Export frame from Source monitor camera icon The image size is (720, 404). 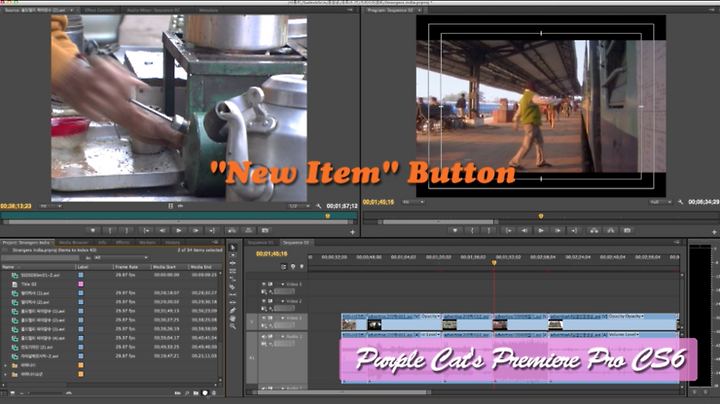pyautogui.click(x=265, y=230)
